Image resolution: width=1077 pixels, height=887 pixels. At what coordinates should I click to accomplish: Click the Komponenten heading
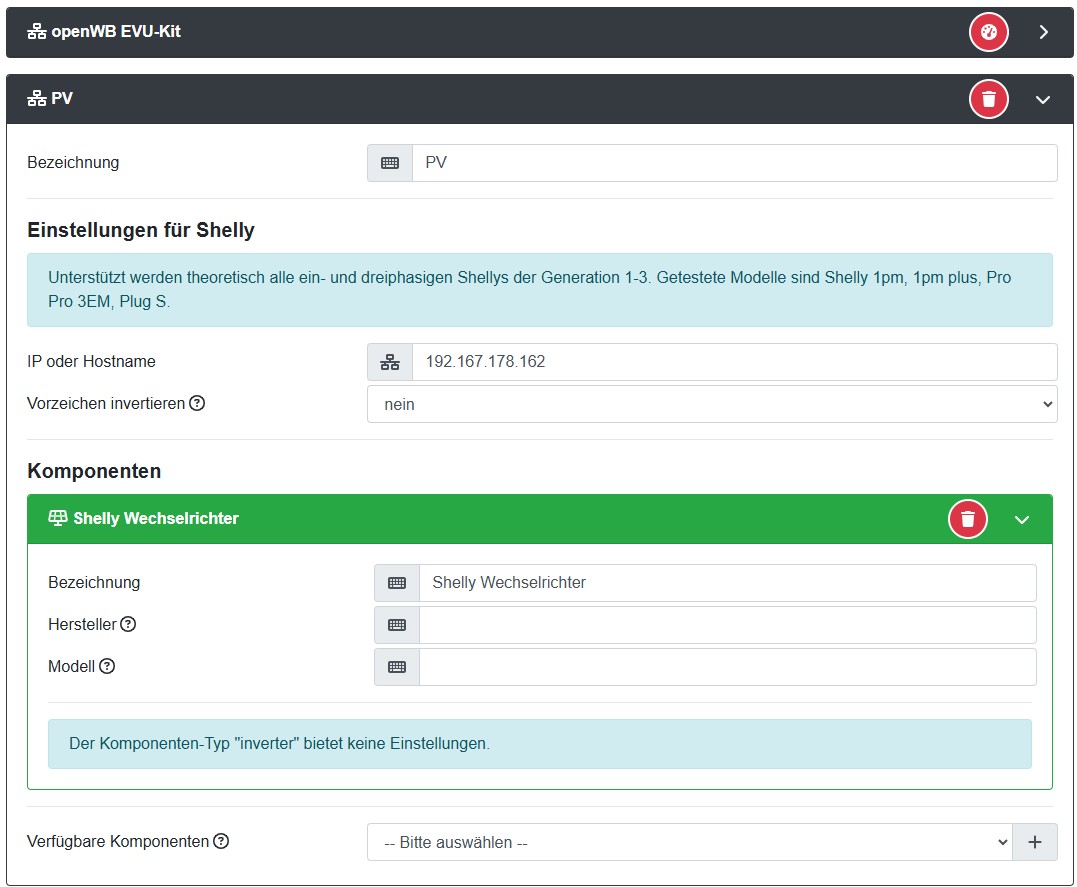coord(94,471)
